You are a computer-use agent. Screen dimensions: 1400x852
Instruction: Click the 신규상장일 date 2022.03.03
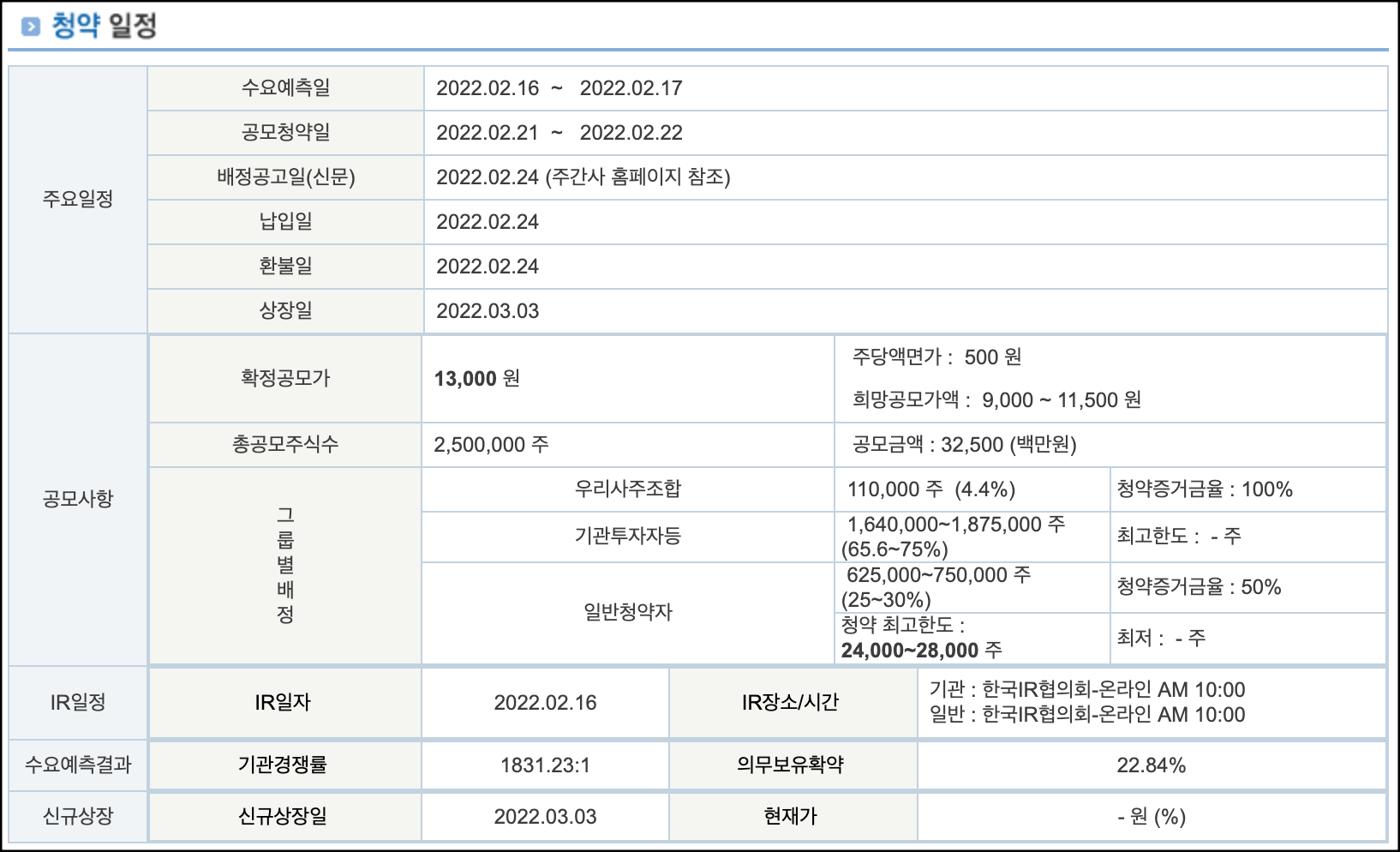545,817
